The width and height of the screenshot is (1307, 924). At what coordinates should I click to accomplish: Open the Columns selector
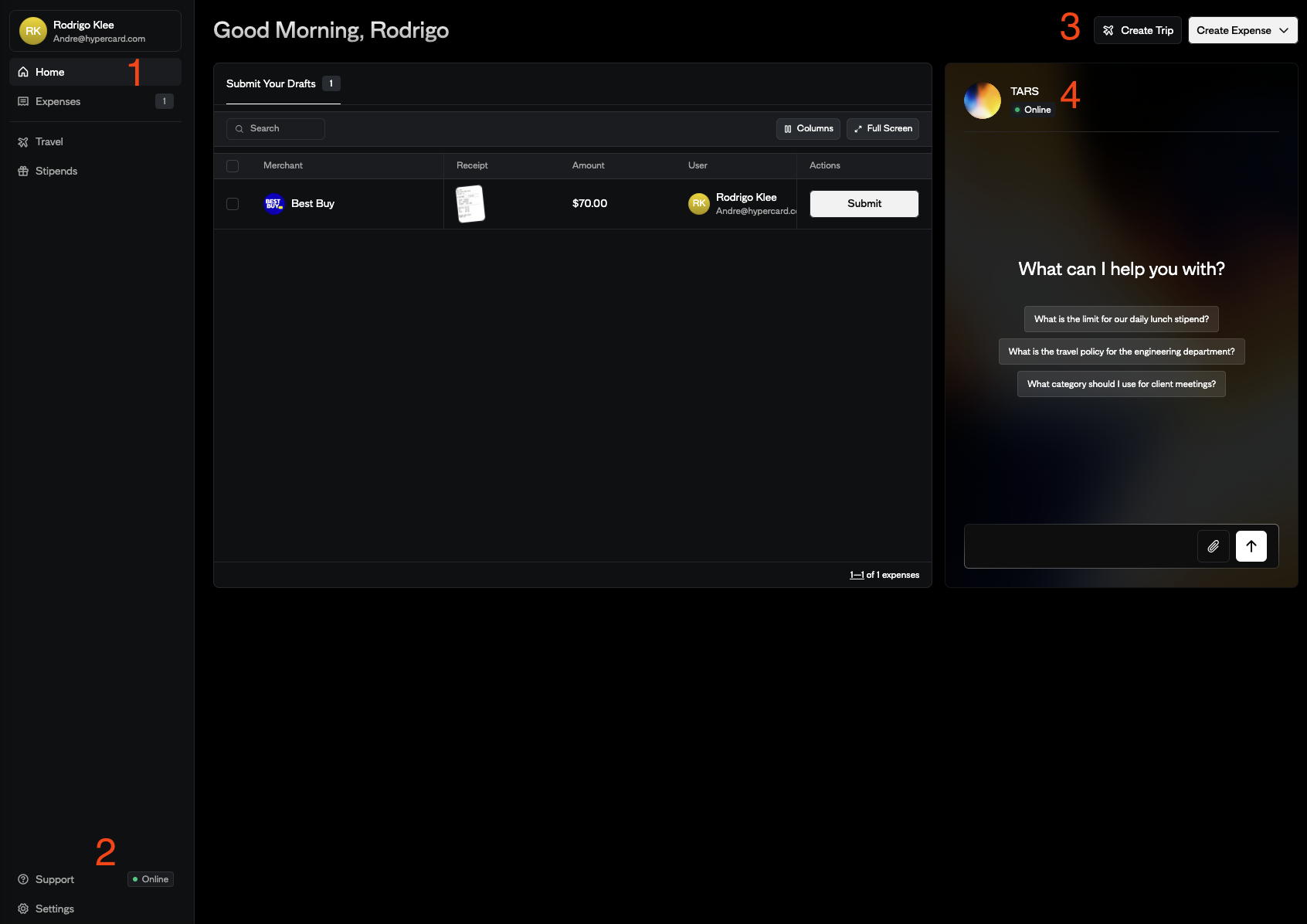[807, 128]
